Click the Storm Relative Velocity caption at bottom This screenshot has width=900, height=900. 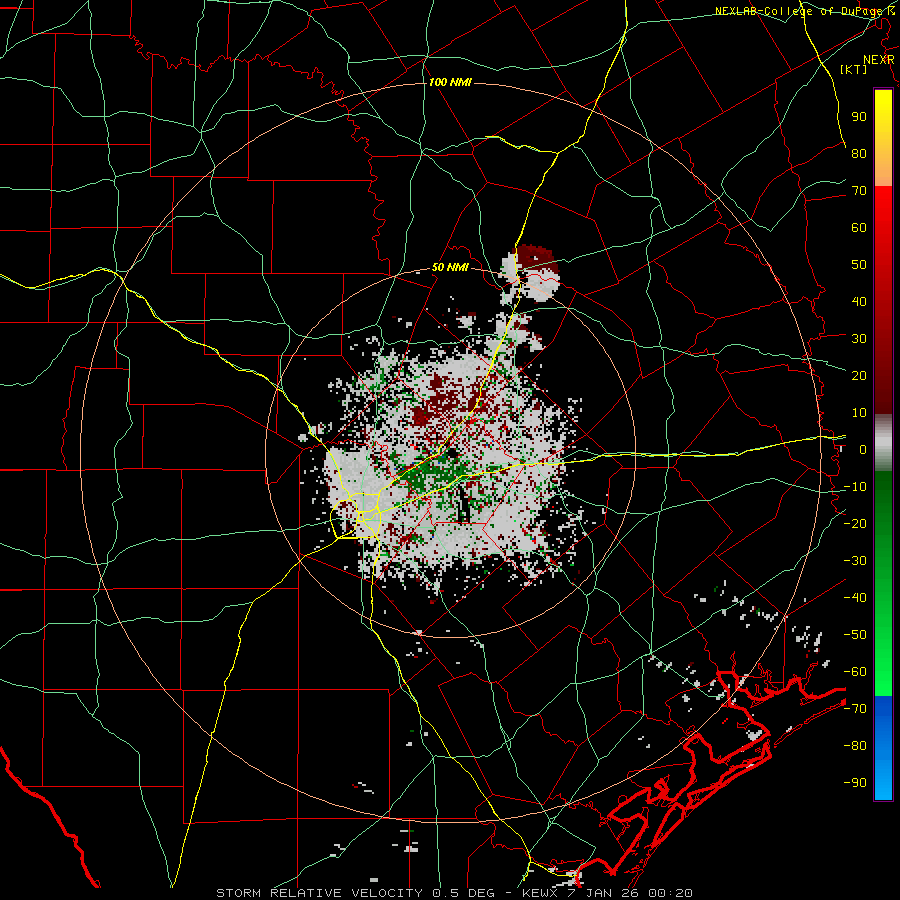(x=454, y=893)
